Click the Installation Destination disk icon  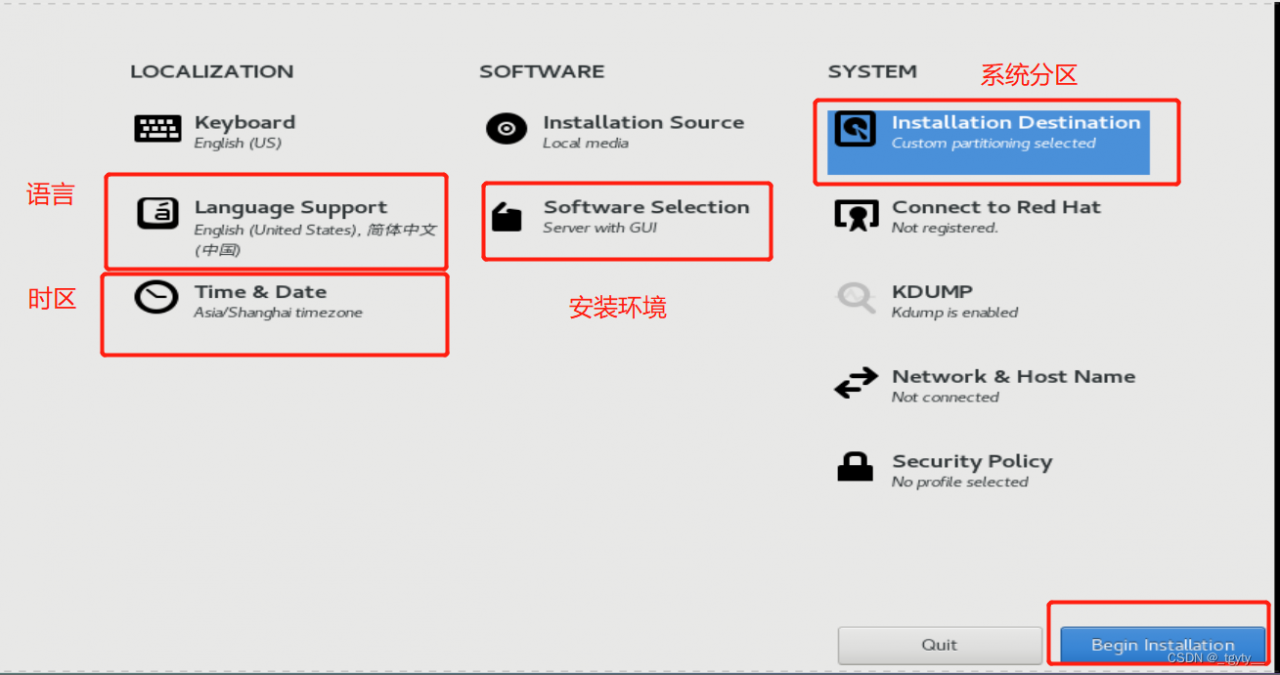(x=855, y=129)
